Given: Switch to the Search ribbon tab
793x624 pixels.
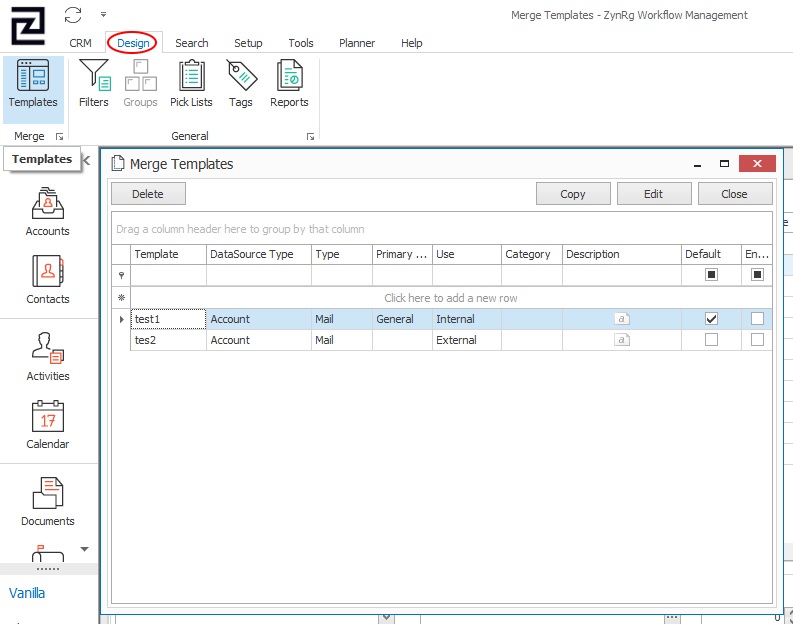Looking at the screenshot, I should coord(192,43).
